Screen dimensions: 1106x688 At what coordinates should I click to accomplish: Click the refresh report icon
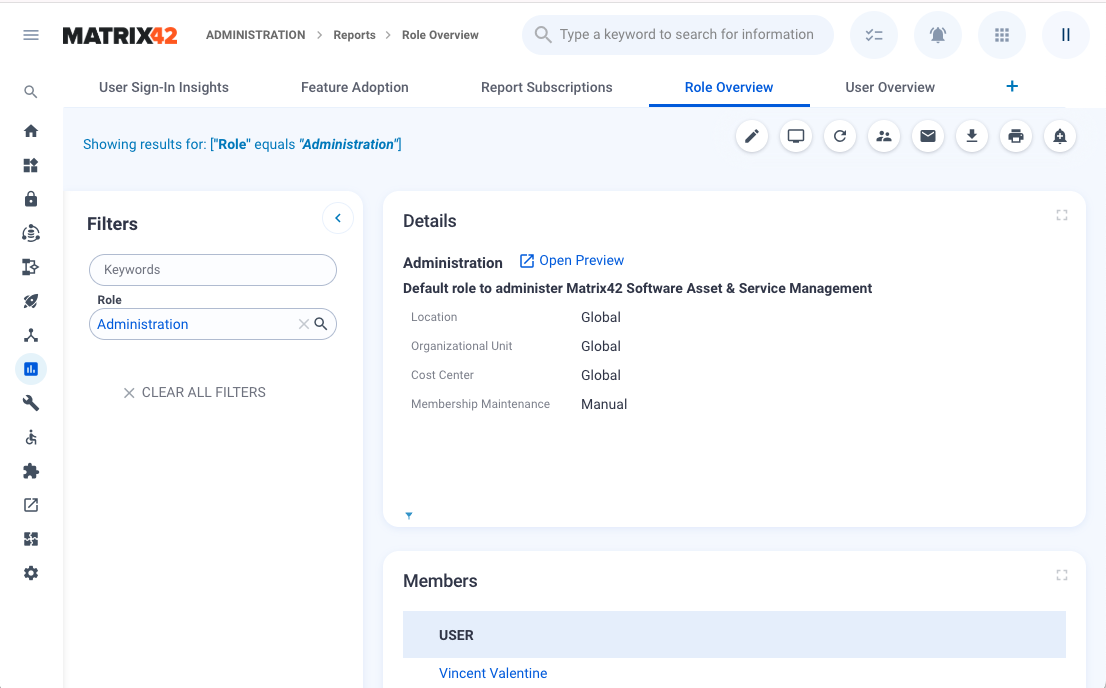[x=840, y=136]
